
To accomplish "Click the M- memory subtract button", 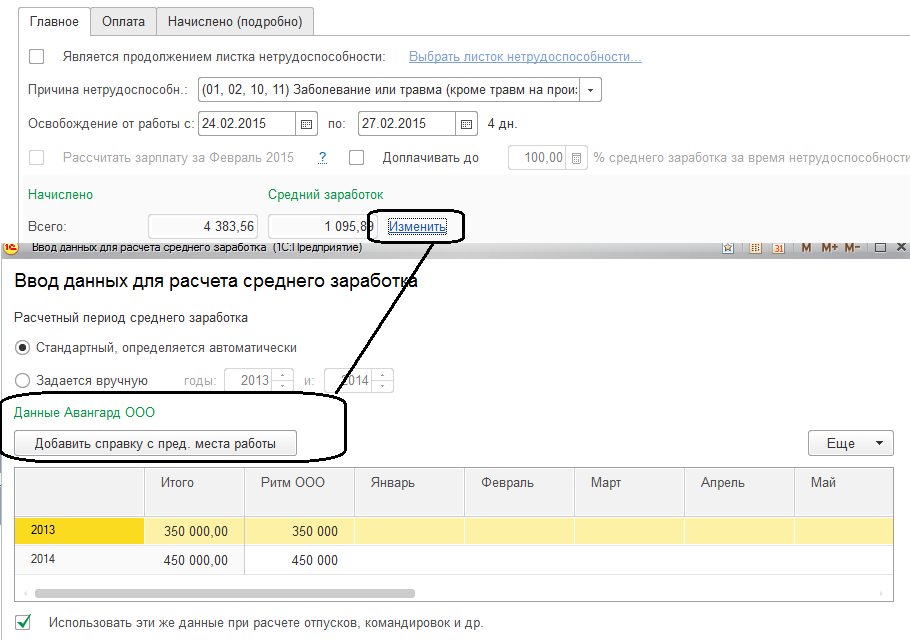I will coord(852,248).
